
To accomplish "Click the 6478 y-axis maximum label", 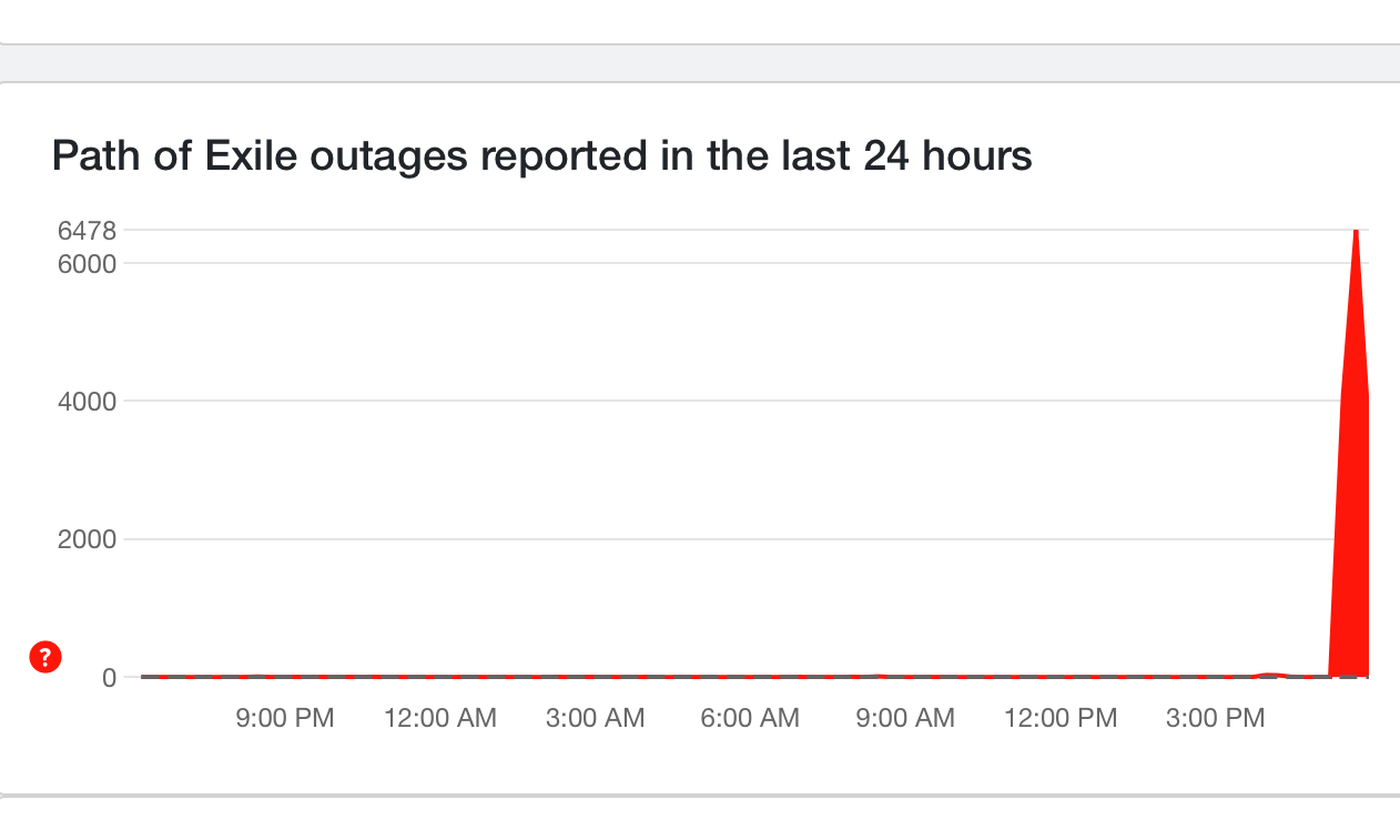I will pyautogui.click(x=89, y=231).
